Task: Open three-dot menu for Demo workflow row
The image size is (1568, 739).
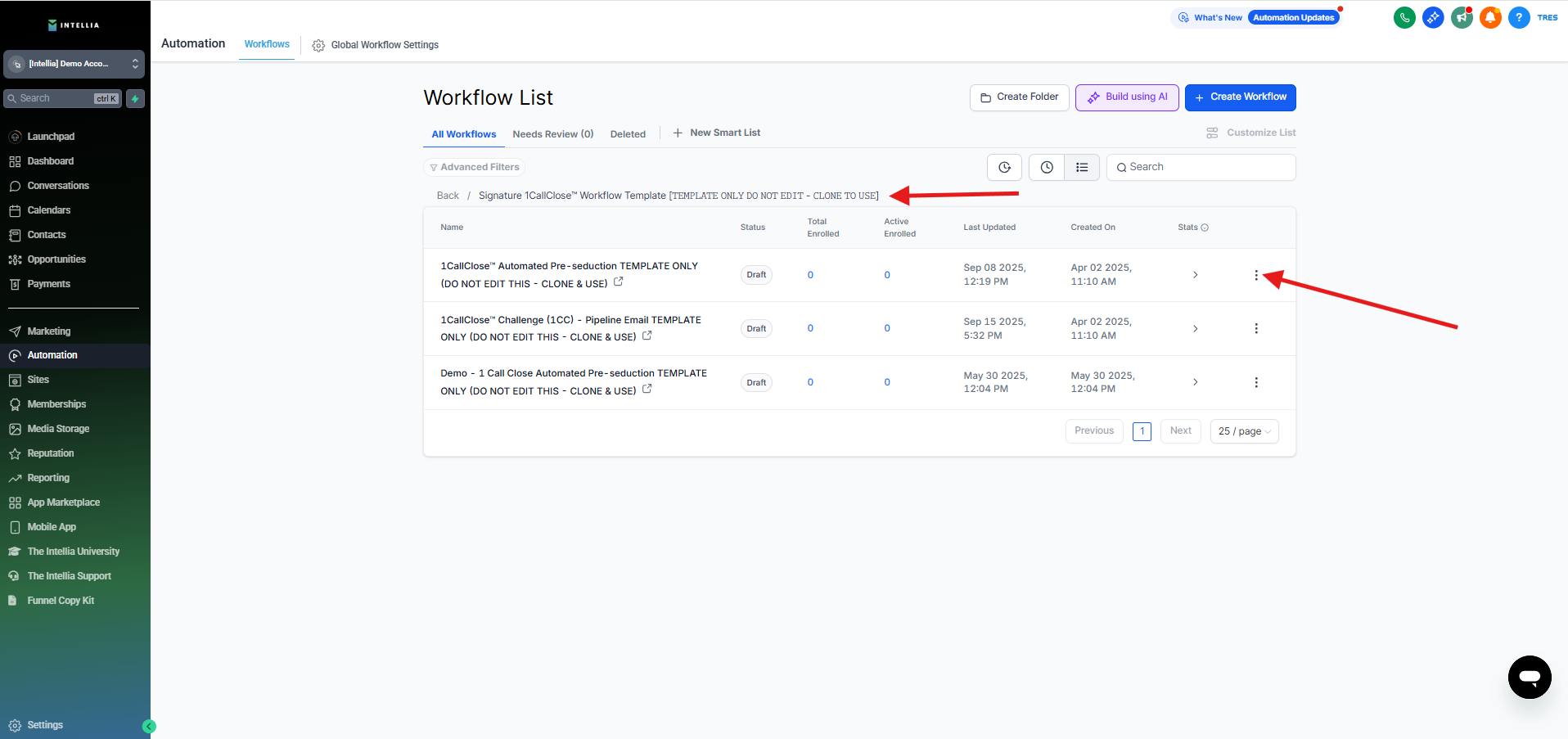Action: [x=1256, y=382]
